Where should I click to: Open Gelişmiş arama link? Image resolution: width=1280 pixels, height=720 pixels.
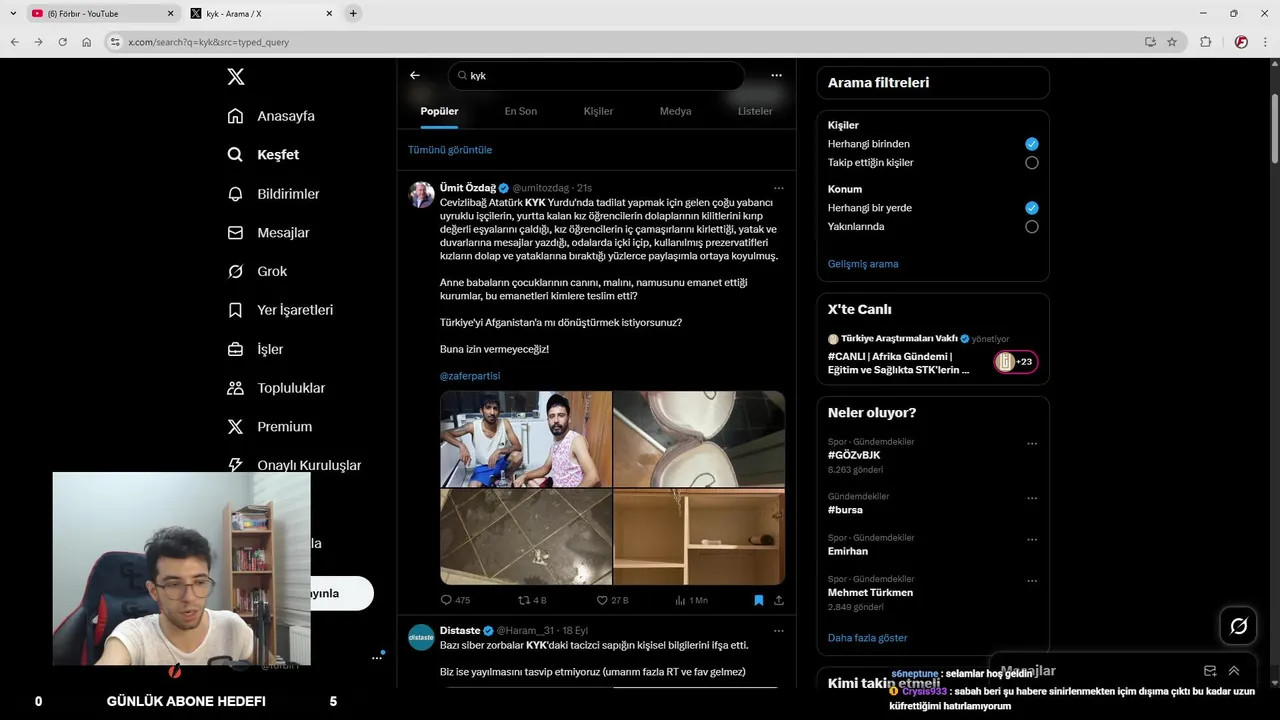pos(863,264)
